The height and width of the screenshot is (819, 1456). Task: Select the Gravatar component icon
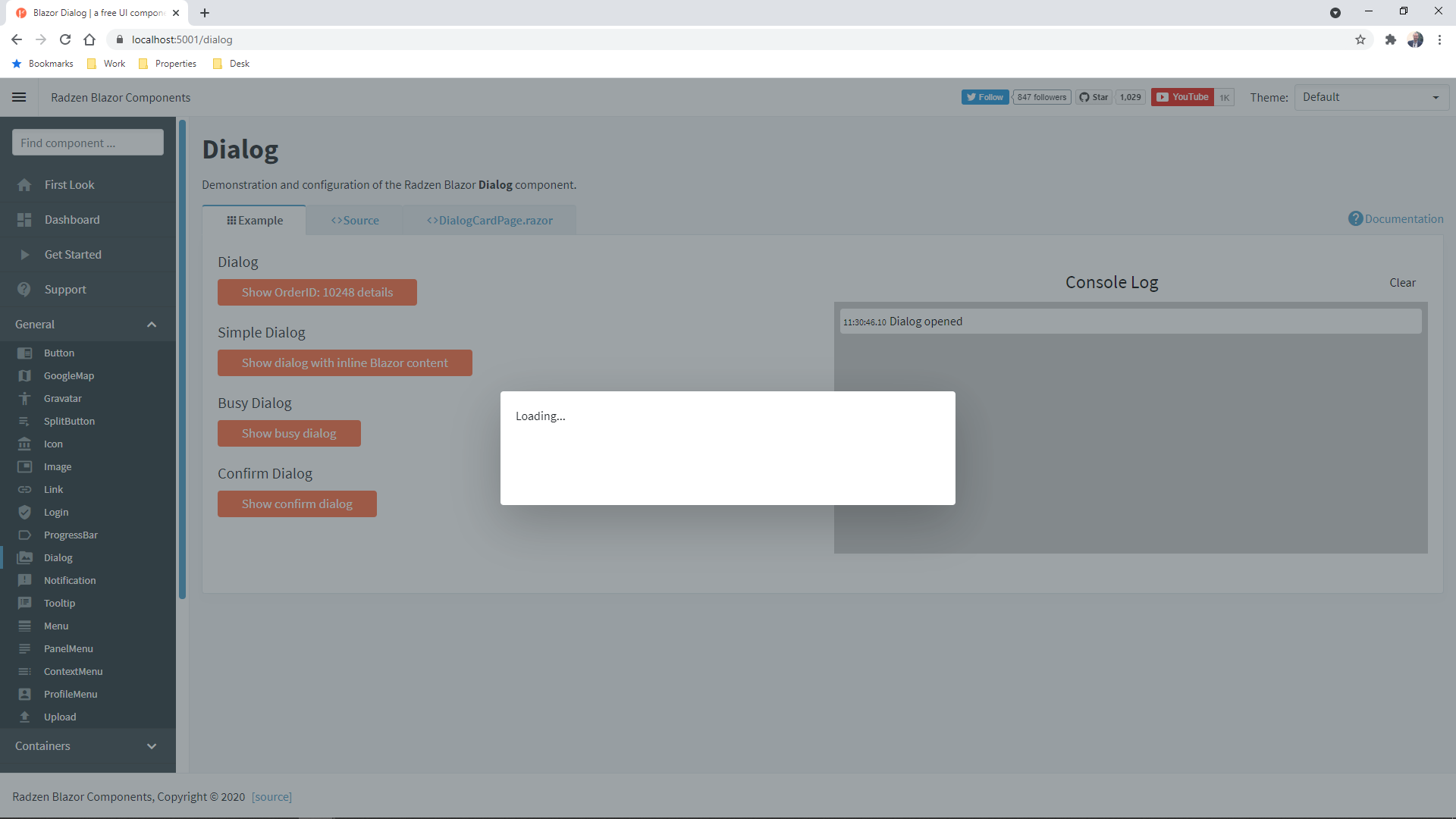25,398
